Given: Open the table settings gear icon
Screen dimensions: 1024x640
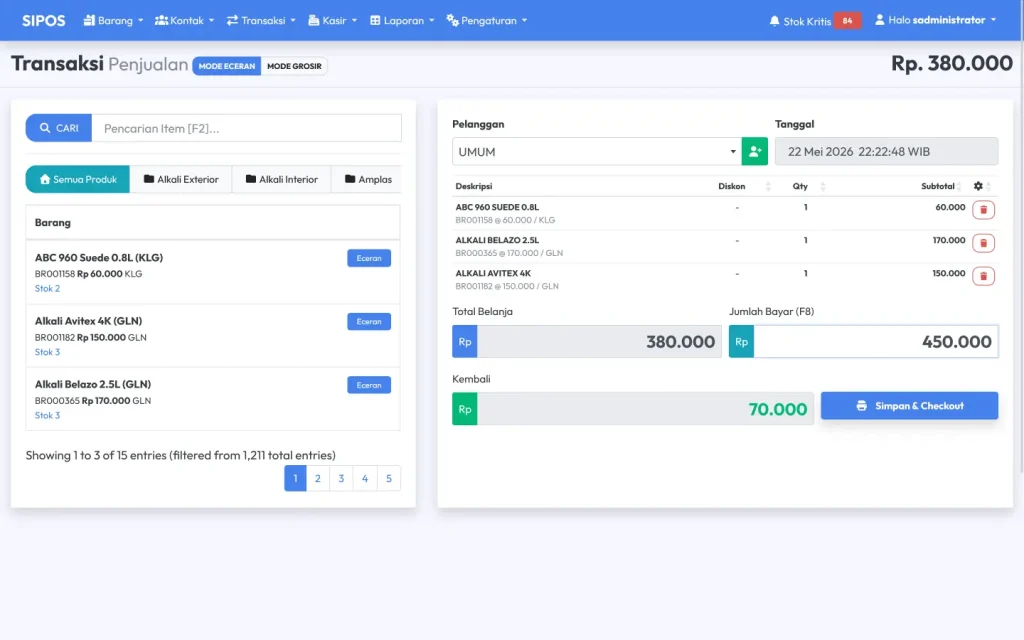Looking at the screenshot, I should 978,186.
